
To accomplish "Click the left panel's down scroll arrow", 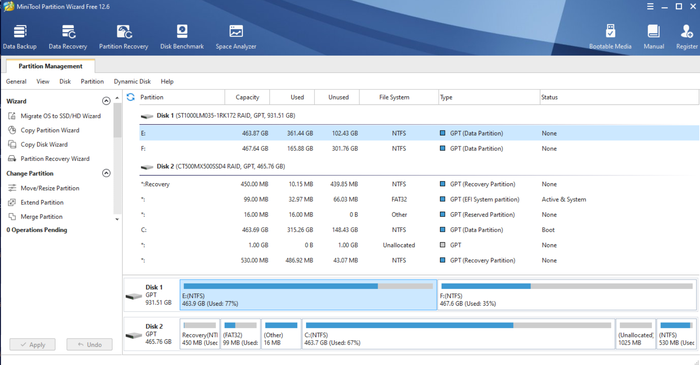I will coord(117,219).
